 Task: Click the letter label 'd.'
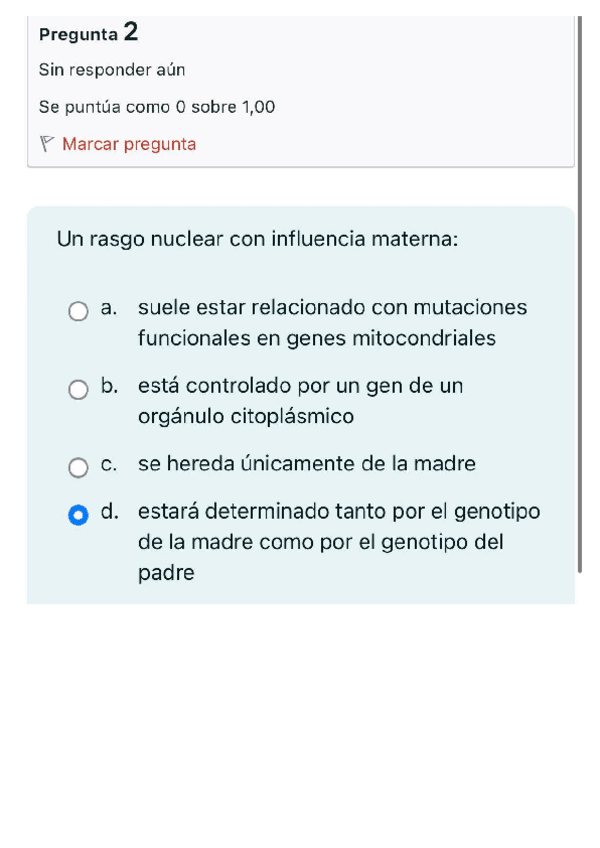[110, 512]
